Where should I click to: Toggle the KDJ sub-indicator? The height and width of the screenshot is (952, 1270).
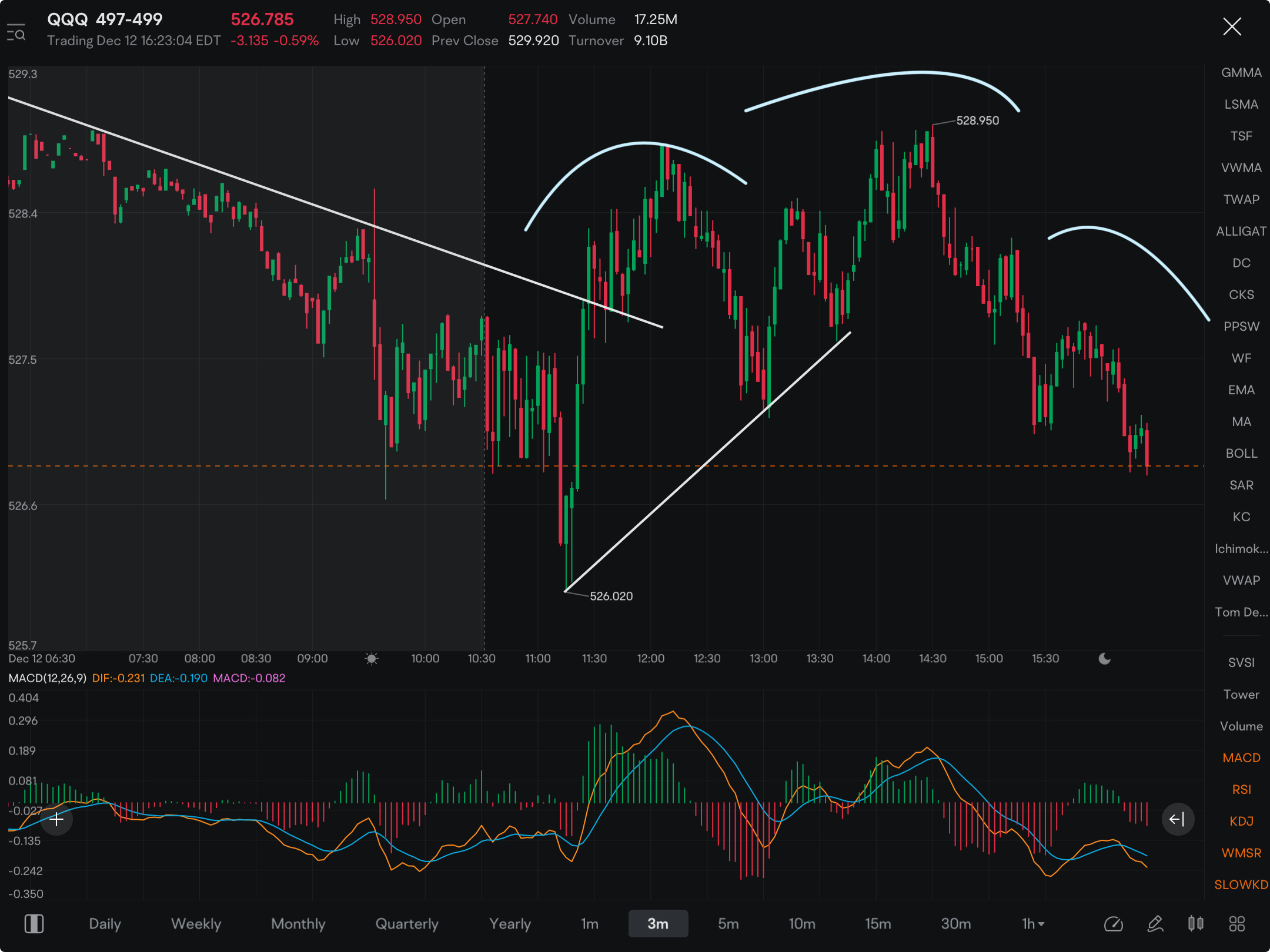click(1241, 822)
